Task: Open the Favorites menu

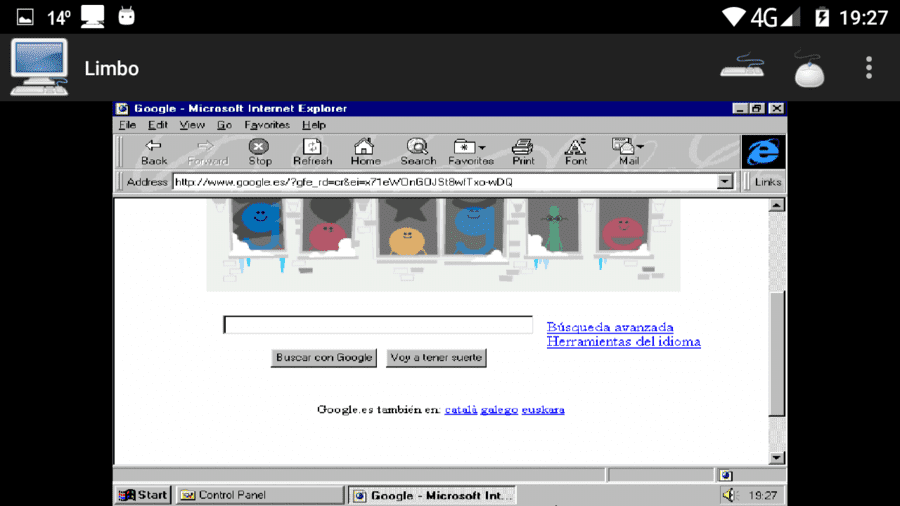Action: tap(267, 125)
